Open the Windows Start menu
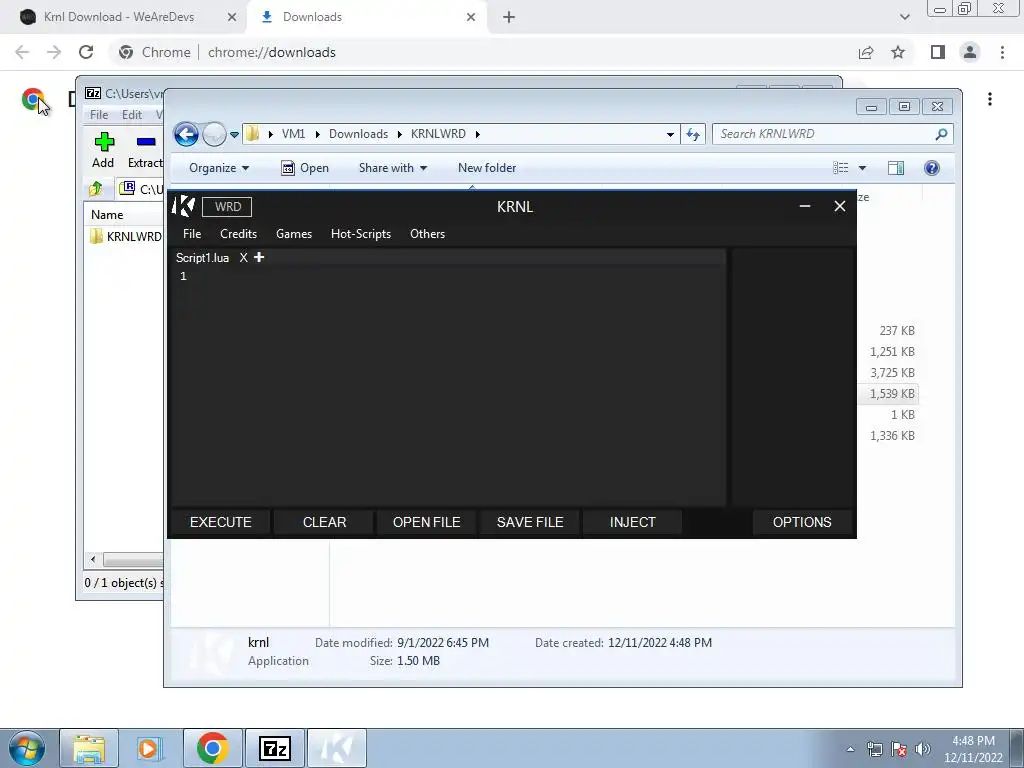1024x768 pixels. (26, 748)
